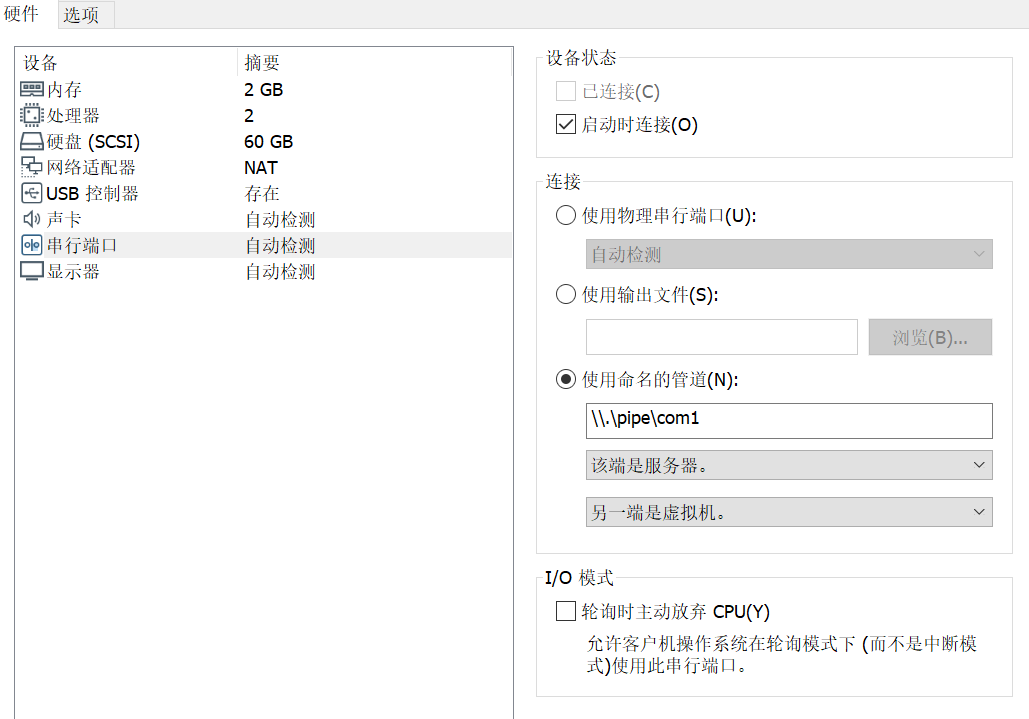The image size is (1029, 719).
Task: Click the 浏览(B) button
Action: point(929,337)
